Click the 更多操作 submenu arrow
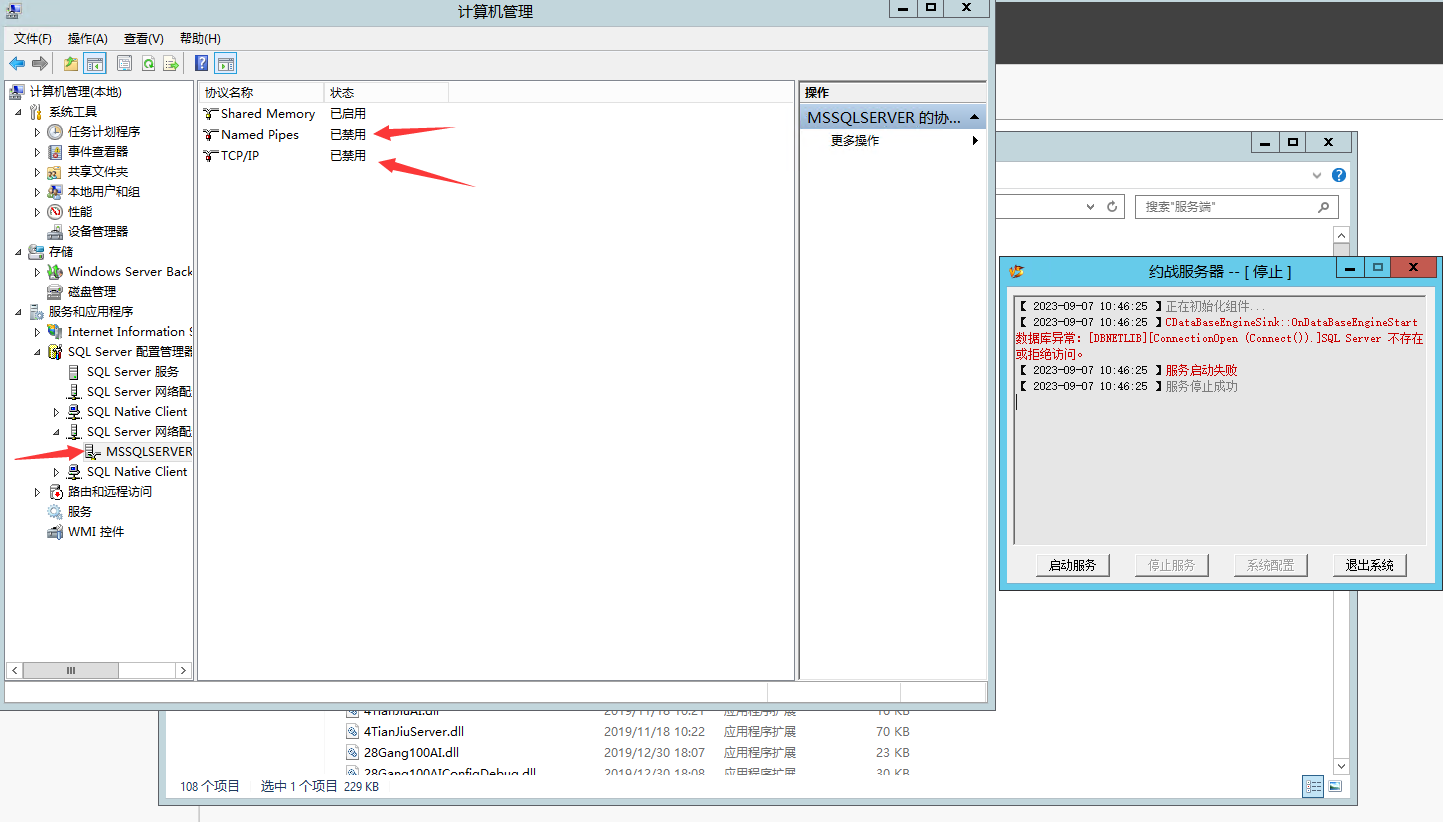This screenshot has width=1443, height=822. (975, 141)
